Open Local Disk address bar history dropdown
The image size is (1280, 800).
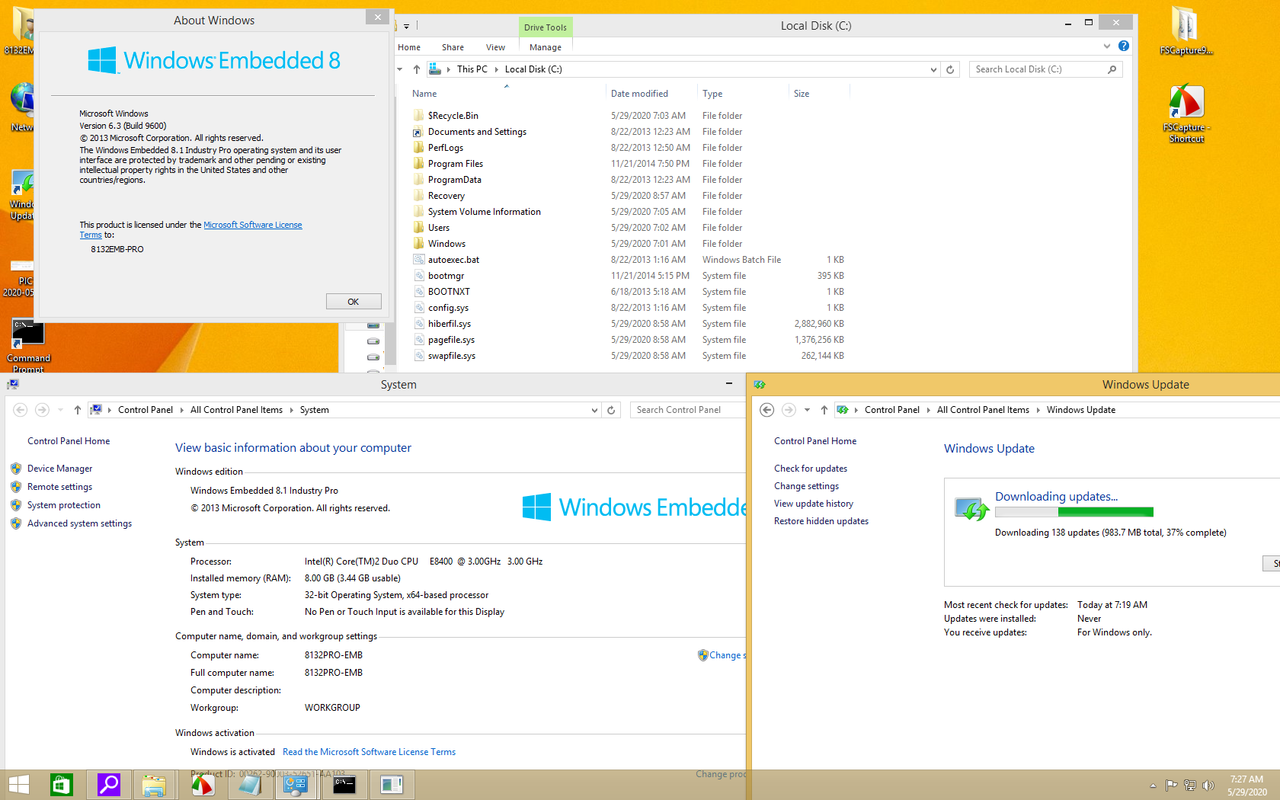click(x=933, y=69)
